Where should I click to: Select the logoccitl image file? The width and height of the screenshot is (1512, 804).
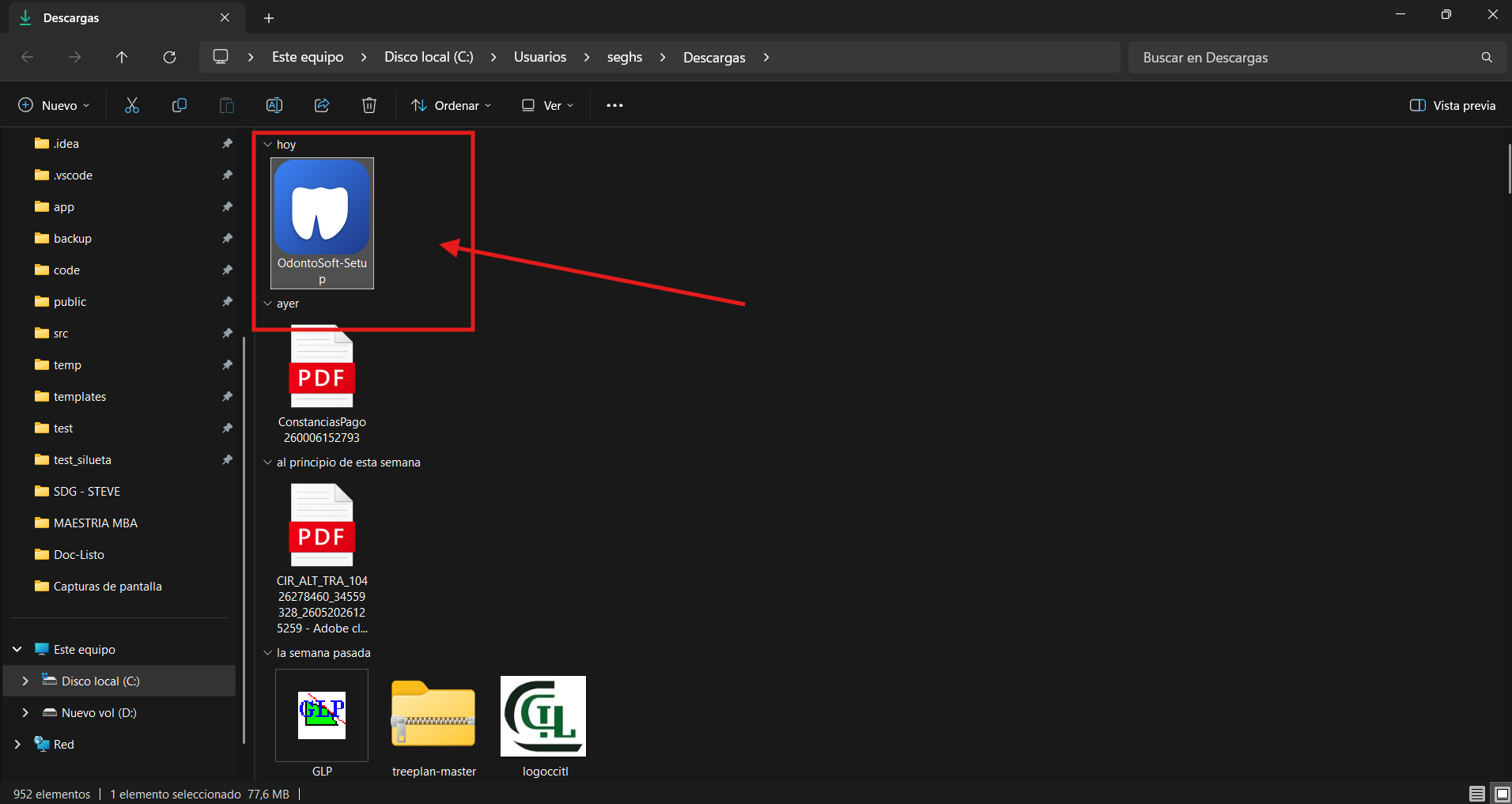544,727
